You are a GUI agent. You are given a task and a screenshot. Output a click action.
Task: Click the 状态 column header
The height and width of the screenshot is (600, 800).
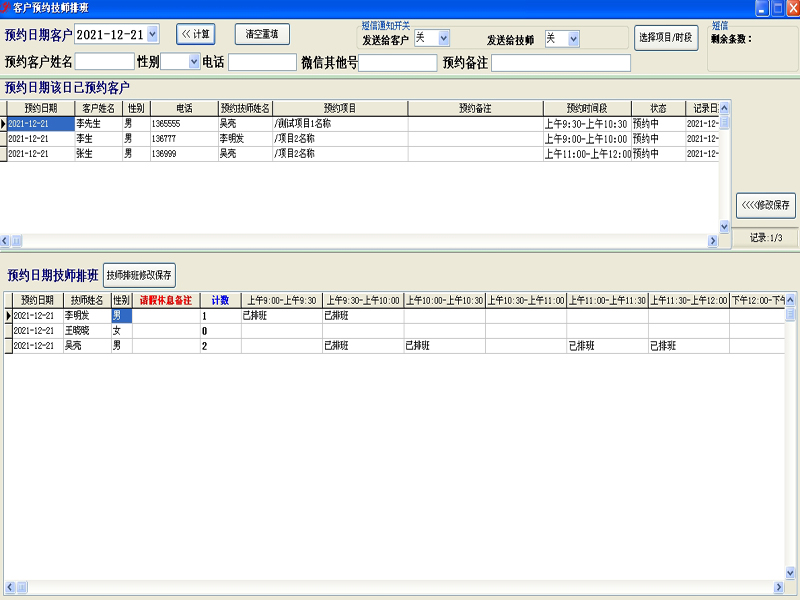tap(658, 108)
